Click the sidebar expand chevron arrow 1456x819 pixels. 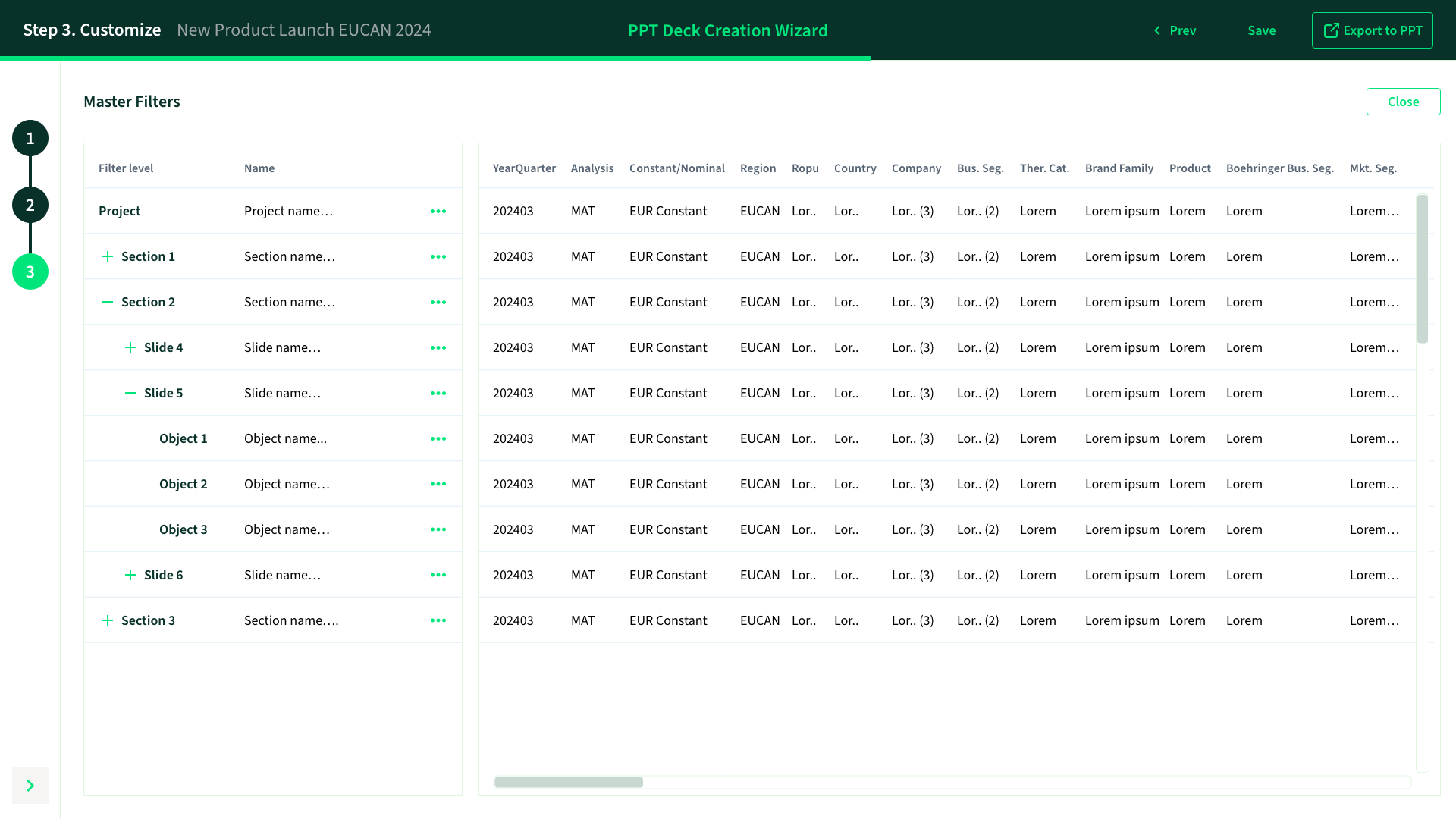click(30, 786)
